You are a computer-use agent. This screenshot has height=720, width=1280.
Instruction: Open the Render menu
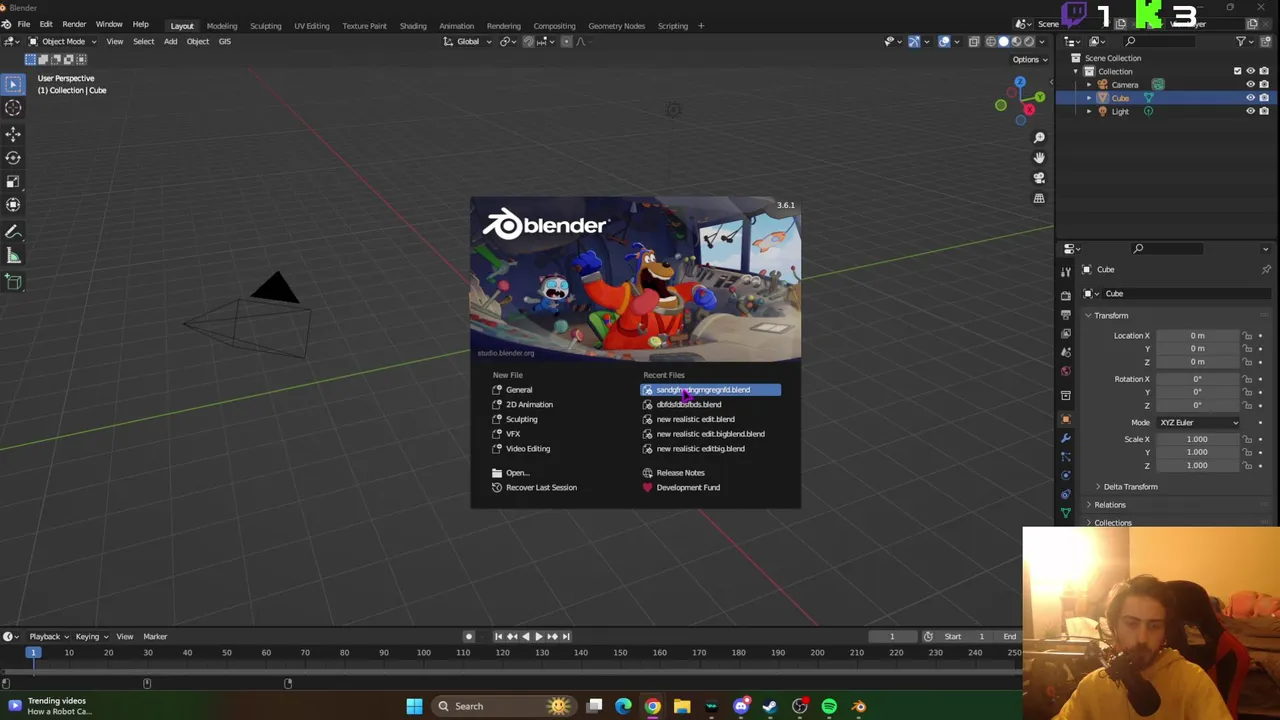pyautogui.click(x=74, y=25)
